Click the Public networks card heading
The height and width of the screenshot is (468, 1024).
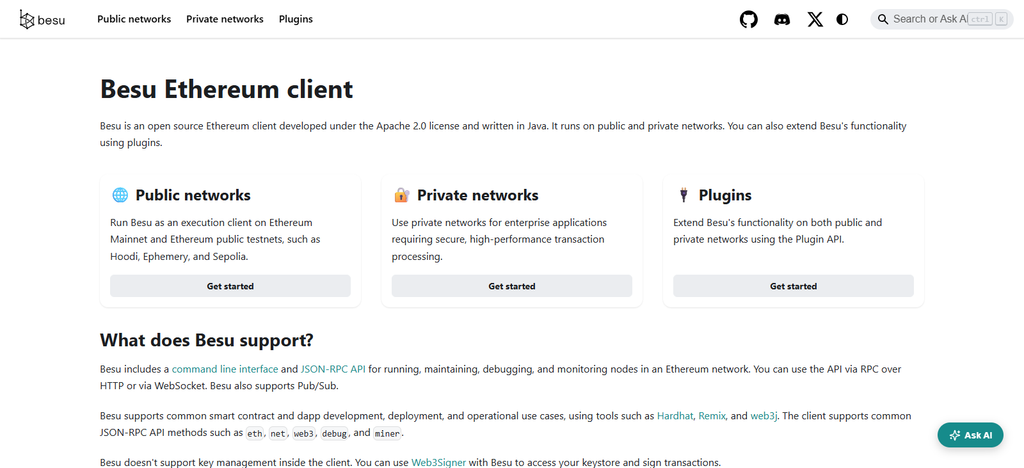click(193, 195)
